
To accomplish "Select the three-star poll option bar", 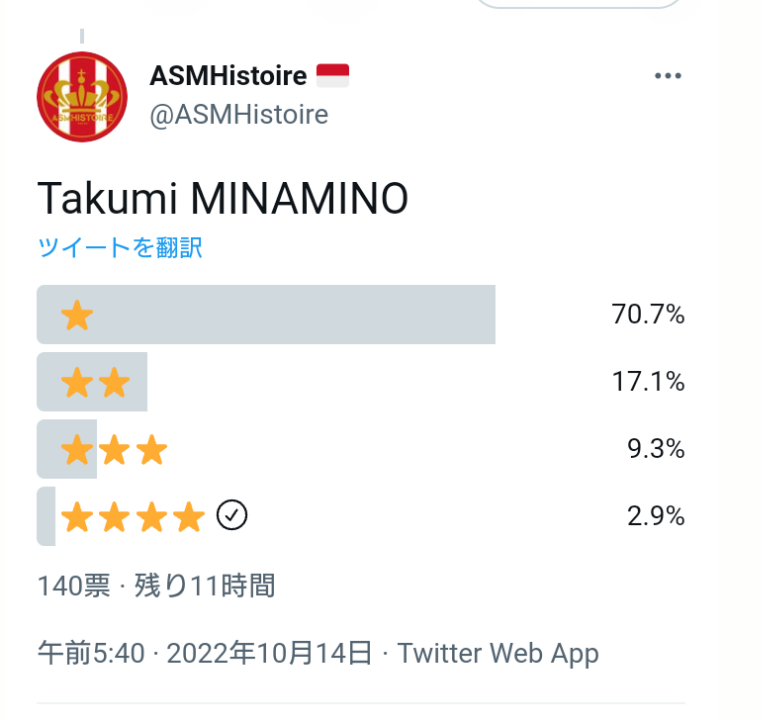I will coord(361,449).
